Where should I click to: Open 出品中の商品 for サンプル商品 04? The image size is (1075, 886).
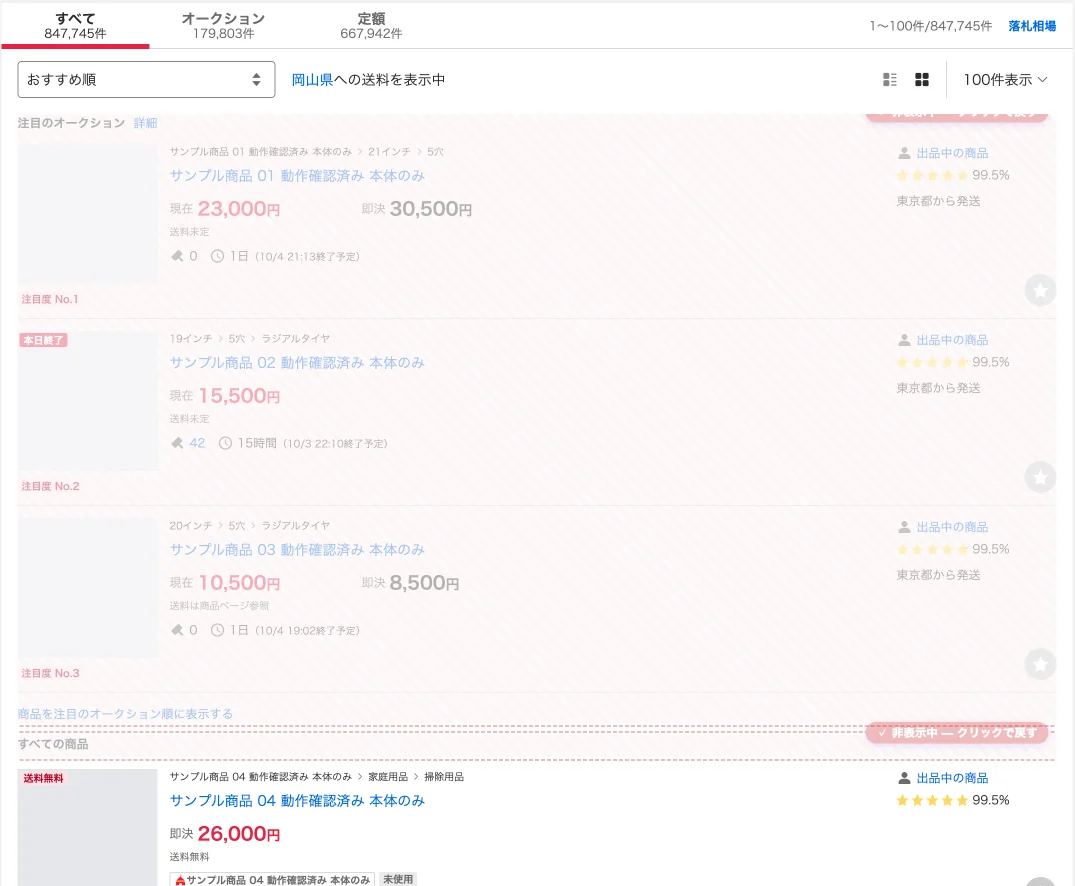click(x=952, y=778)
